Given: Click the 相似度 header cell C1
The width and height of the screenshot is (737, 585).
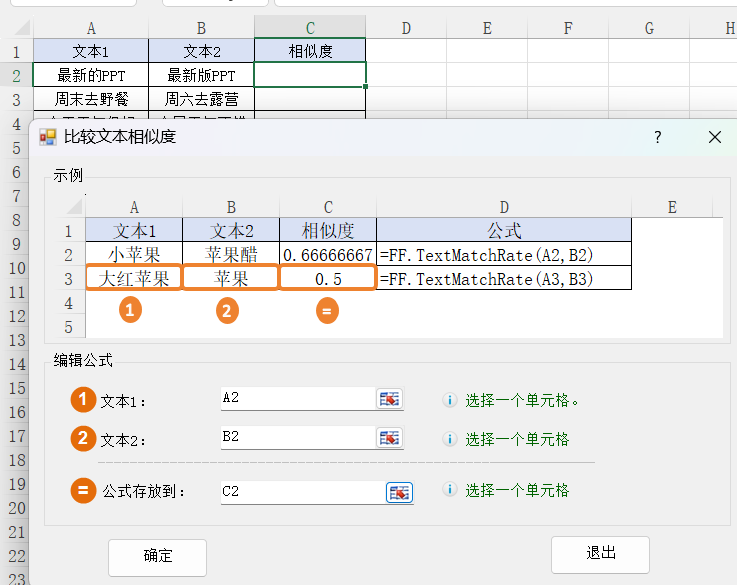Looking at the screenshot, I should [310, 51].
